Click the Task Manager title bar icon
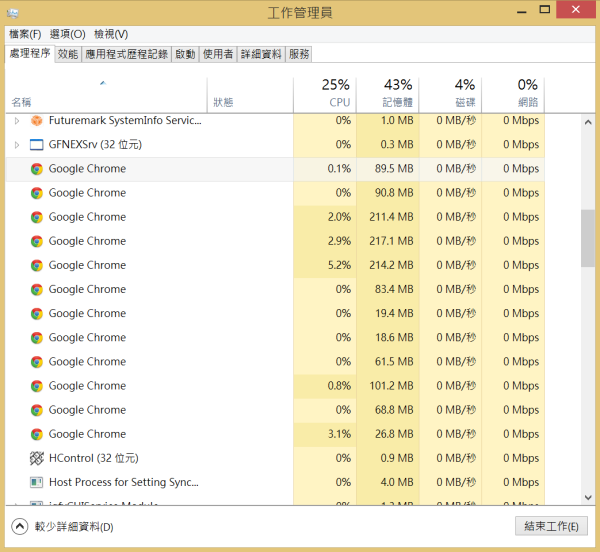Viewport: 600px width, 552px height. tap(13, 13)
